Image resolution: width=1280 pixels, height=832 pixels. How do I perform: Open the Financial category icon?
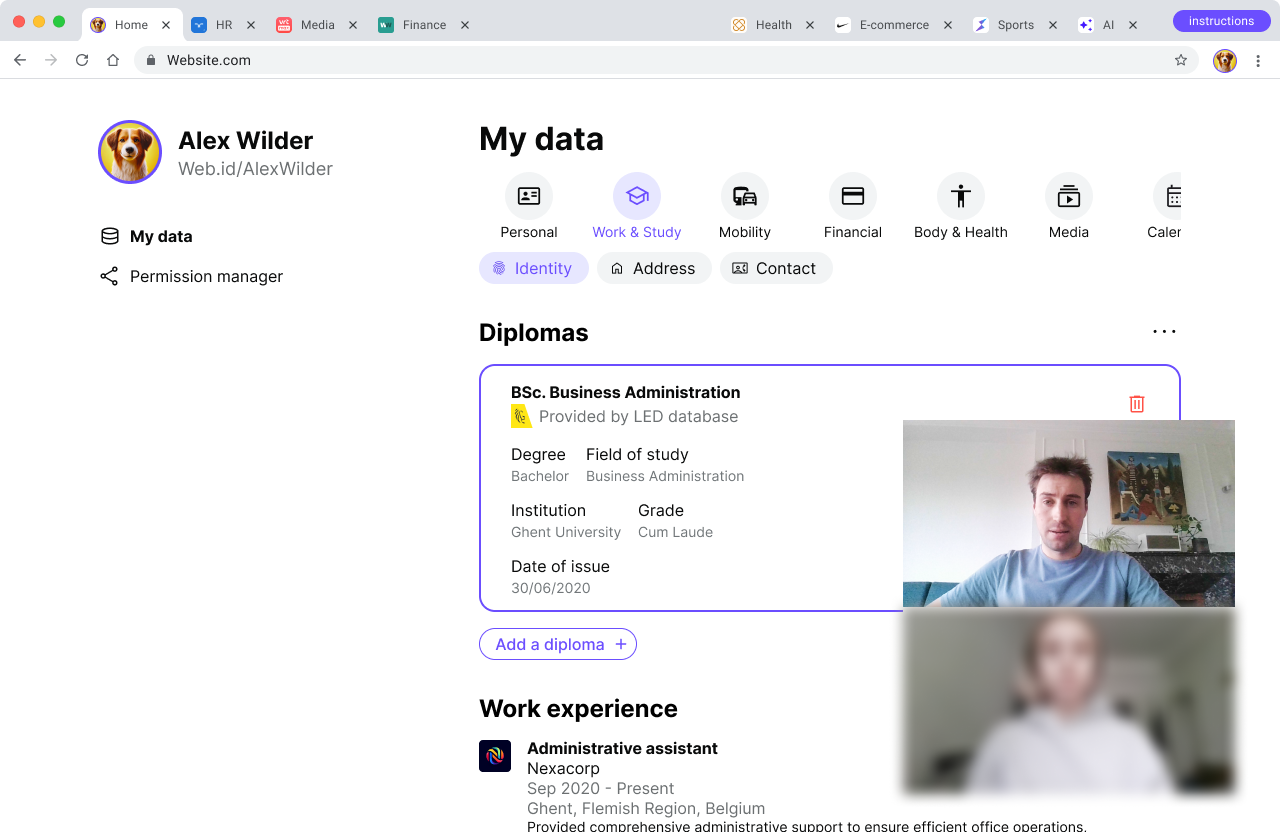click(853, 196)
